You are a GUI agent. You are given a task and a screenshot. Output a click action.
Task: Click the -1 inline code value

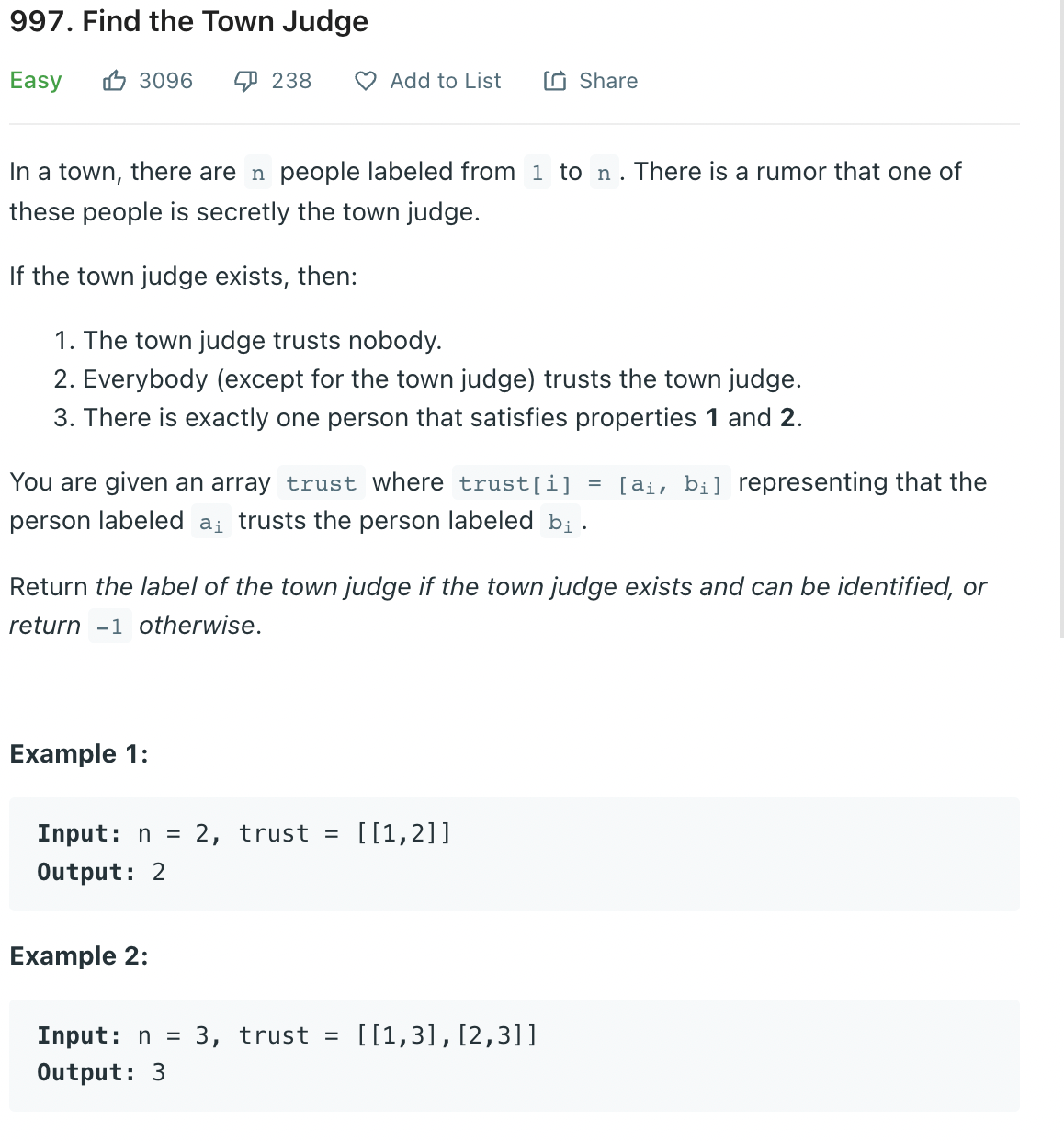coord(110,627)
